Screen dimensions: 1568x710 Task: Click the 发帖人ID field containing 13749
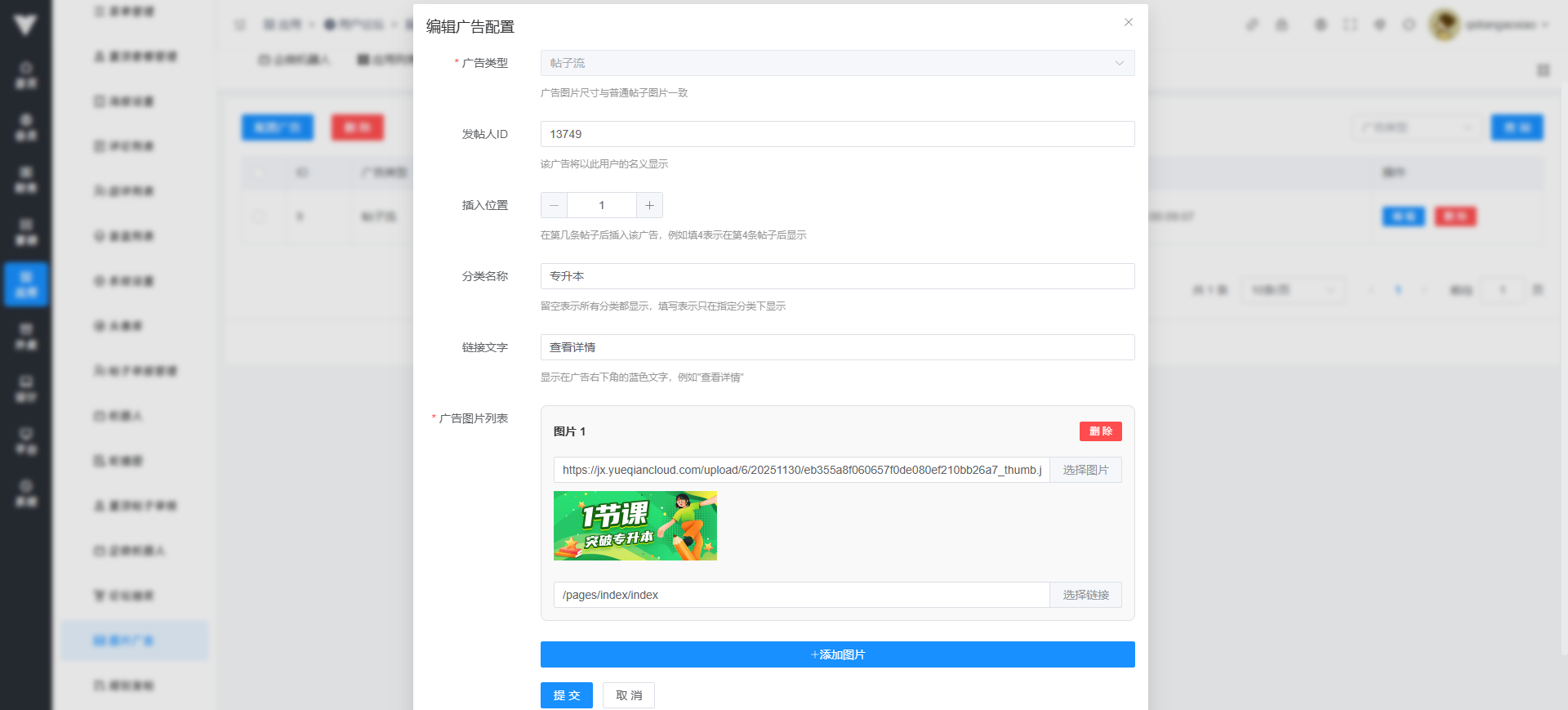[836, 134]
